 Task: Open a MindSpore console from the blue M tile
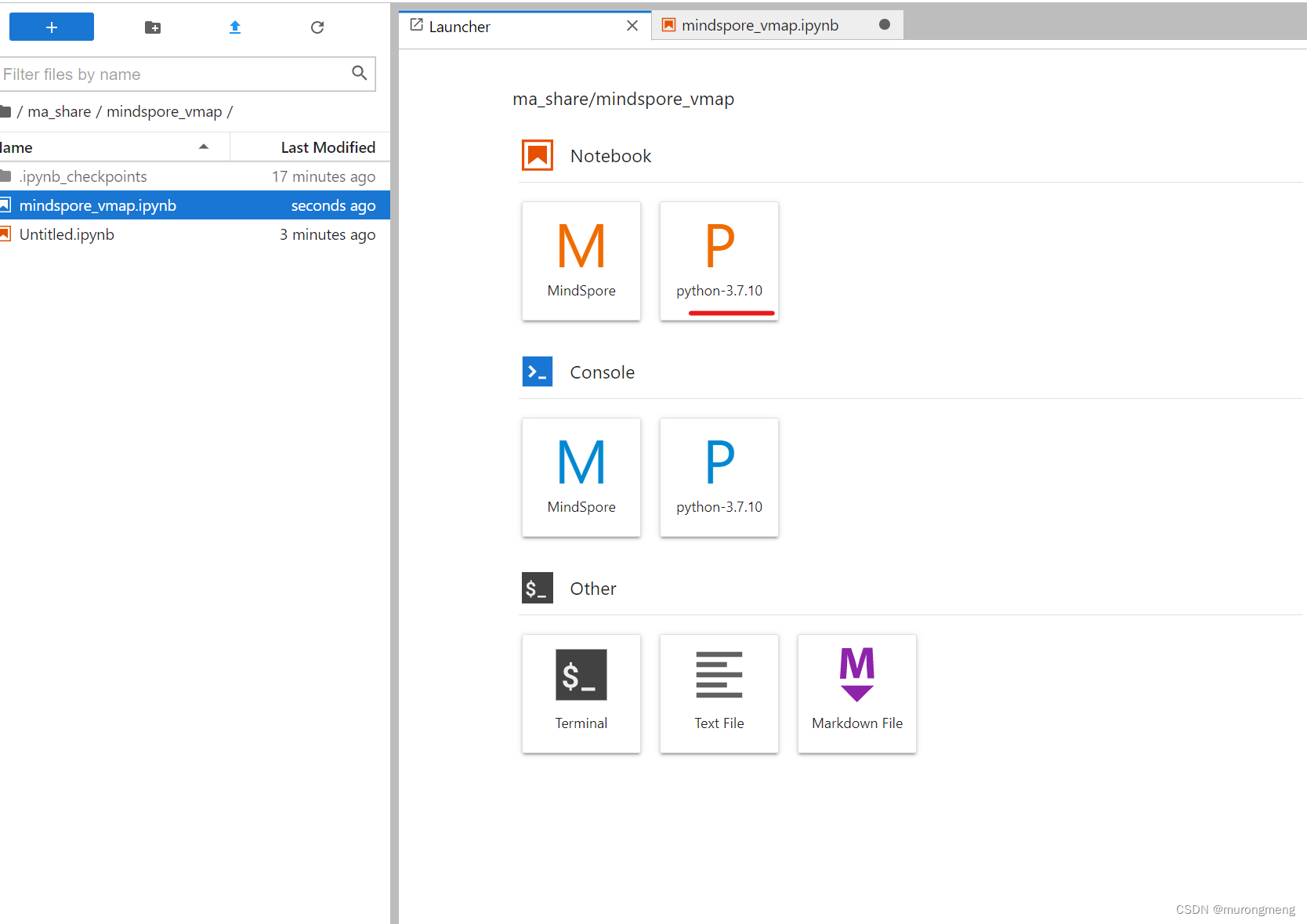tap(581, 477)
